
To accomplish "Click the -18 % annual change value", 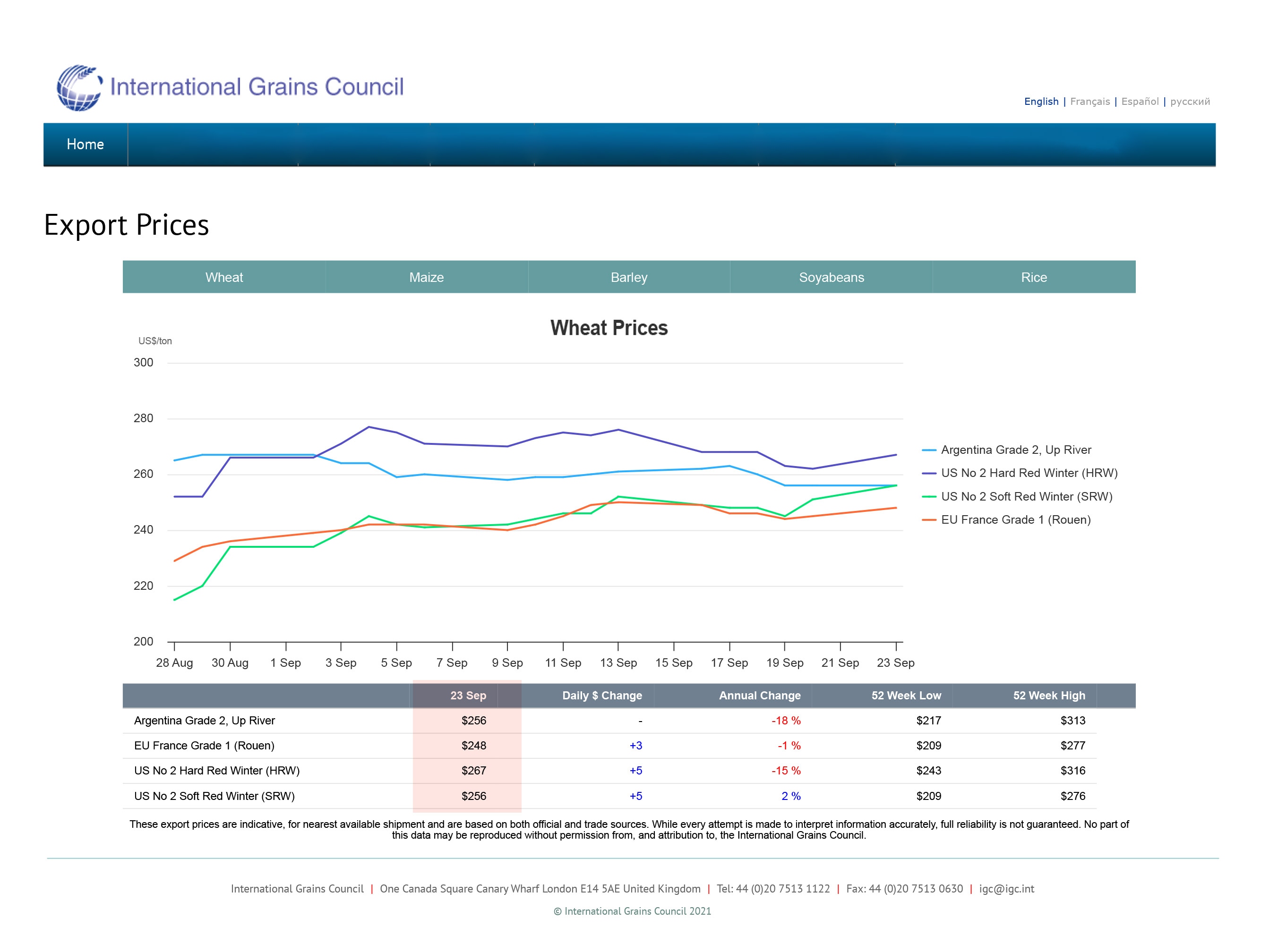I will point(786,720).
